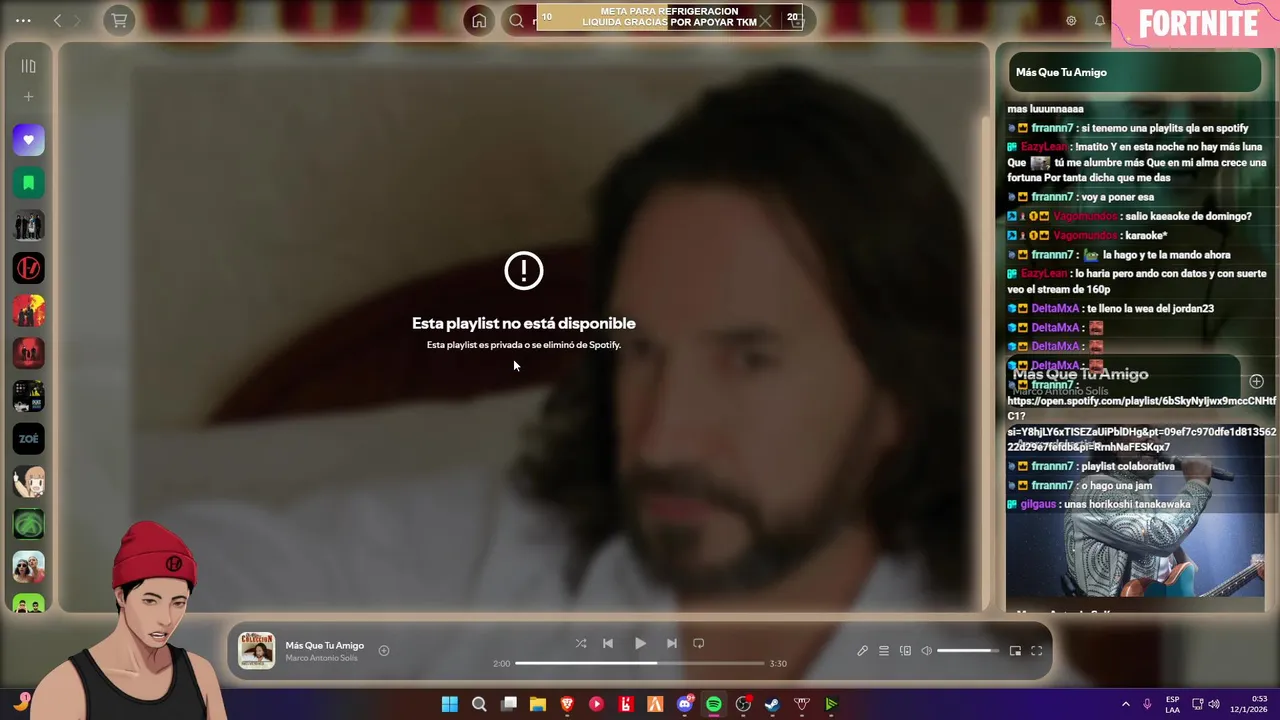Viewport: 1280px width, 720px height.
Task: Open the ZOÉ playlist in the sidebar
Action: click(28, 439)
